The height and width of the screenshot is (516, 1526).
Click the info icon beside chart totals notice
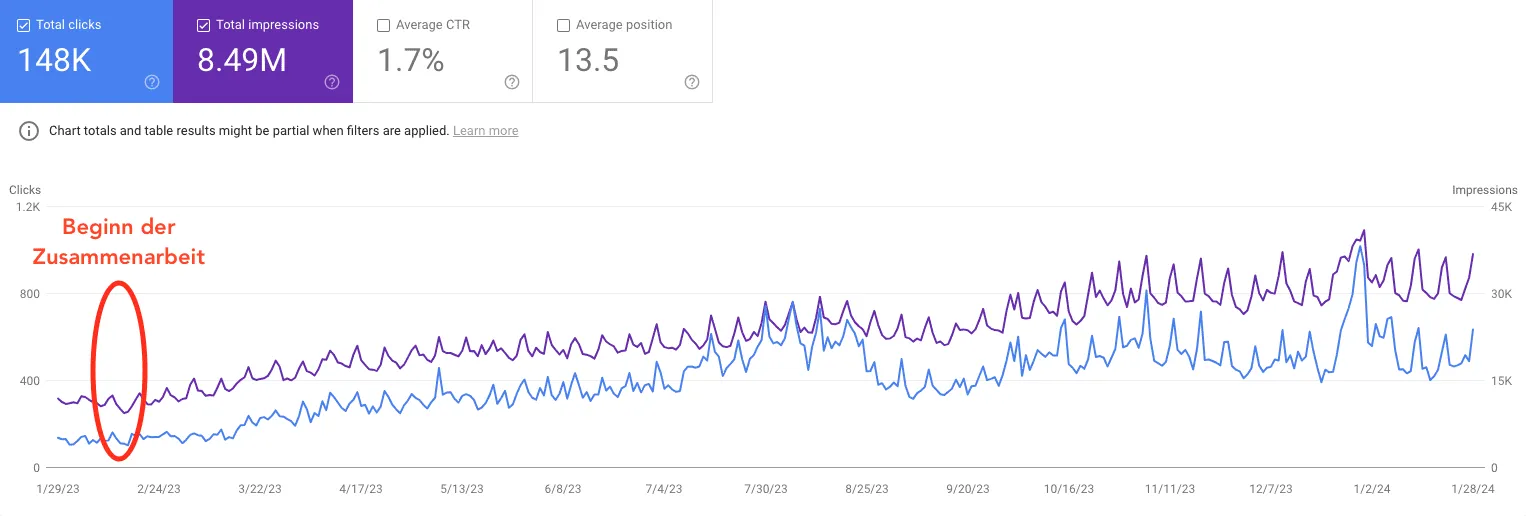[x=30, y=131]
